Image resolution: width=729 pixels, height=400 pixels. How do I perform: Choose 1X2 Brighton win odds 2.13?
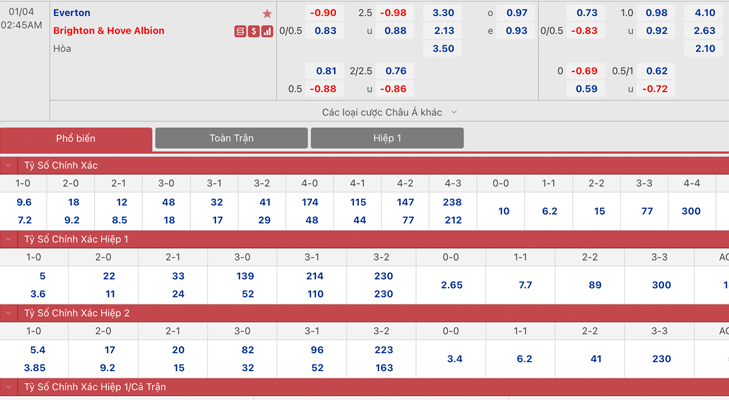click(443, 31)
